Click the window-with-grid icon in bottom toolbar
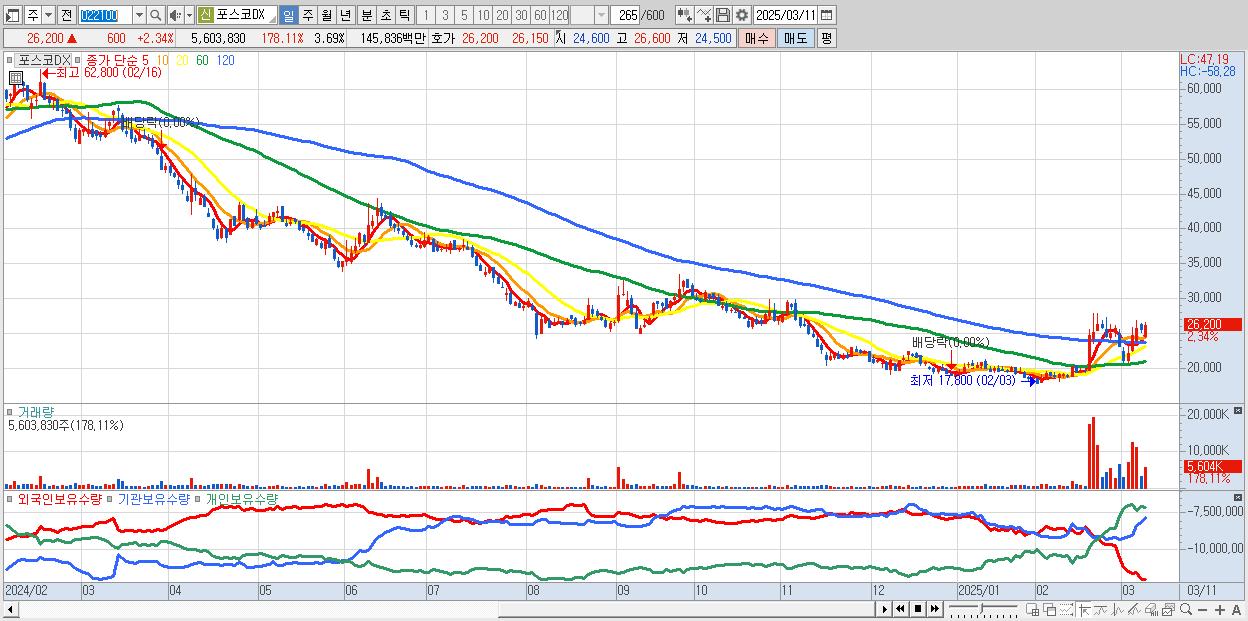The image size is (1248, 621). click(1032, 610)
